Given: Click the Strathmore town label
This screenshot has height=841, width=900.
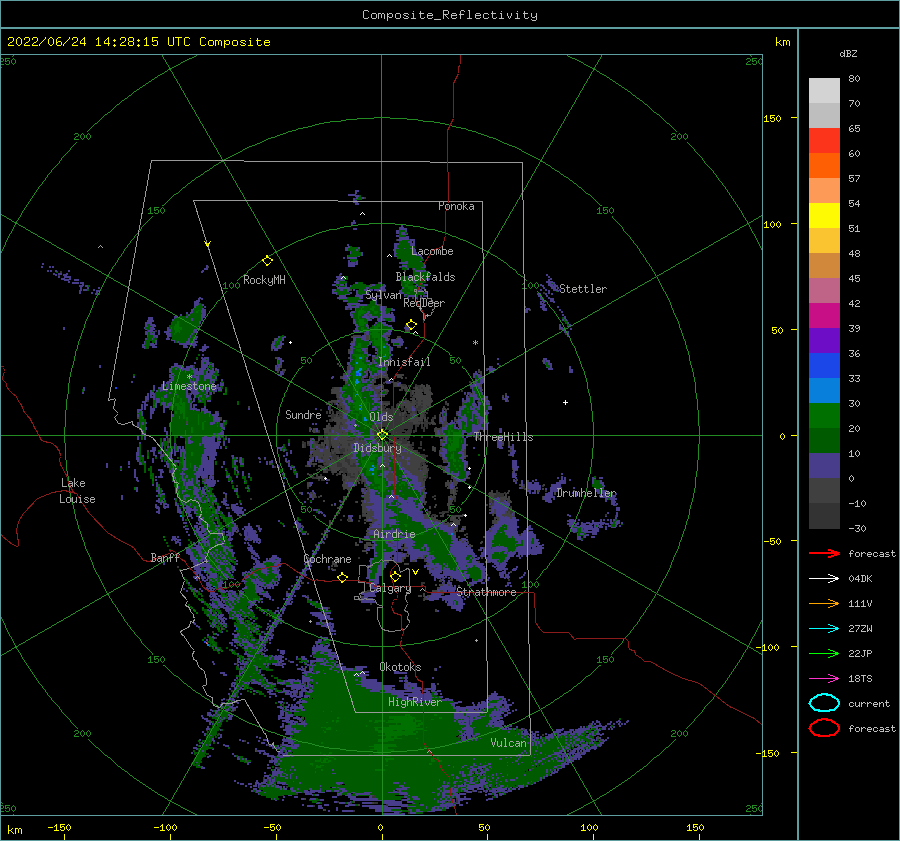Looking at the screenshot, I should click(x=486, y=592).
